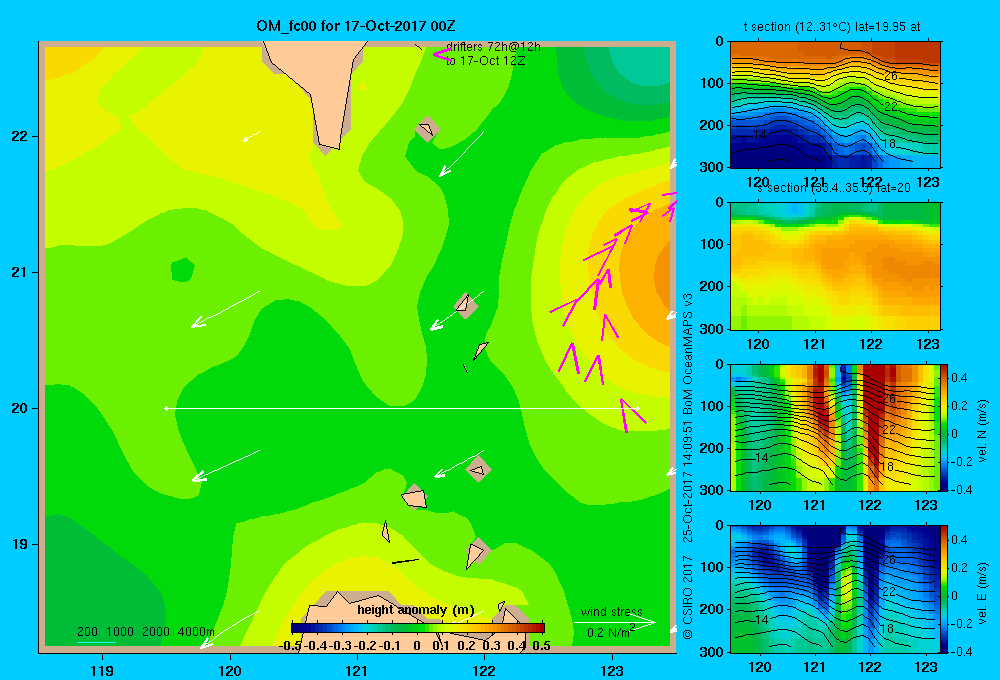Click latitude 21 tick label on main map axis

click(20, 272)
